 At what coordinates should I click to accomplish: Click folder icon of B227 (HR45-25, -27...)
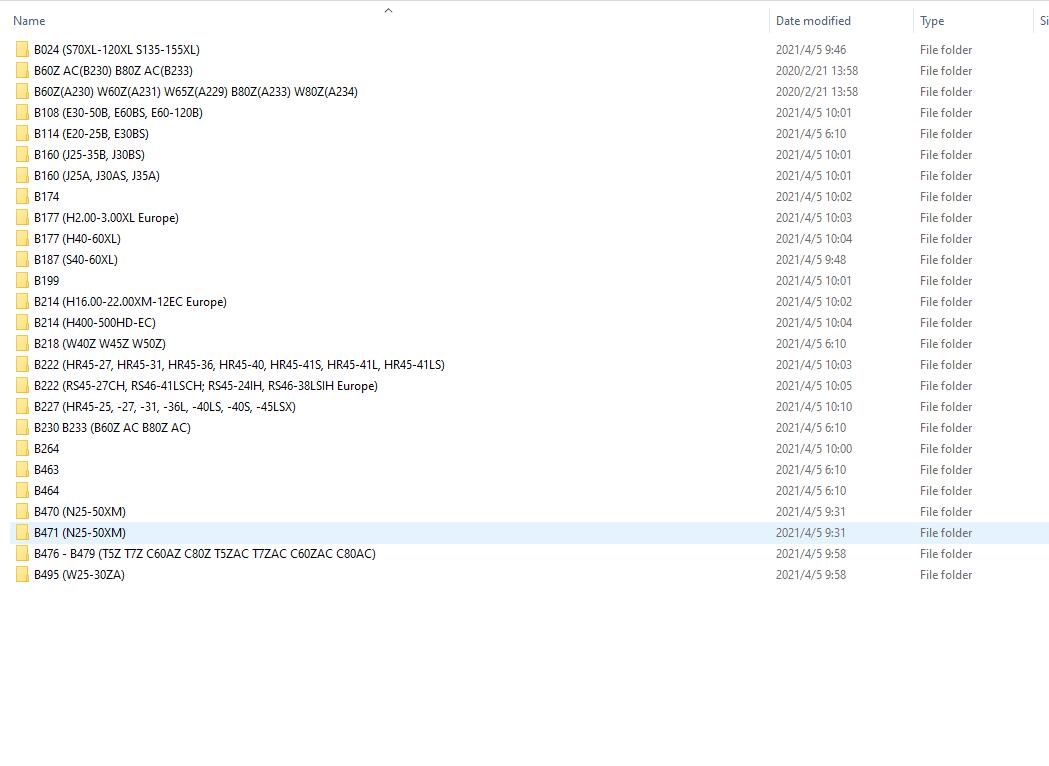pos(22,407)
